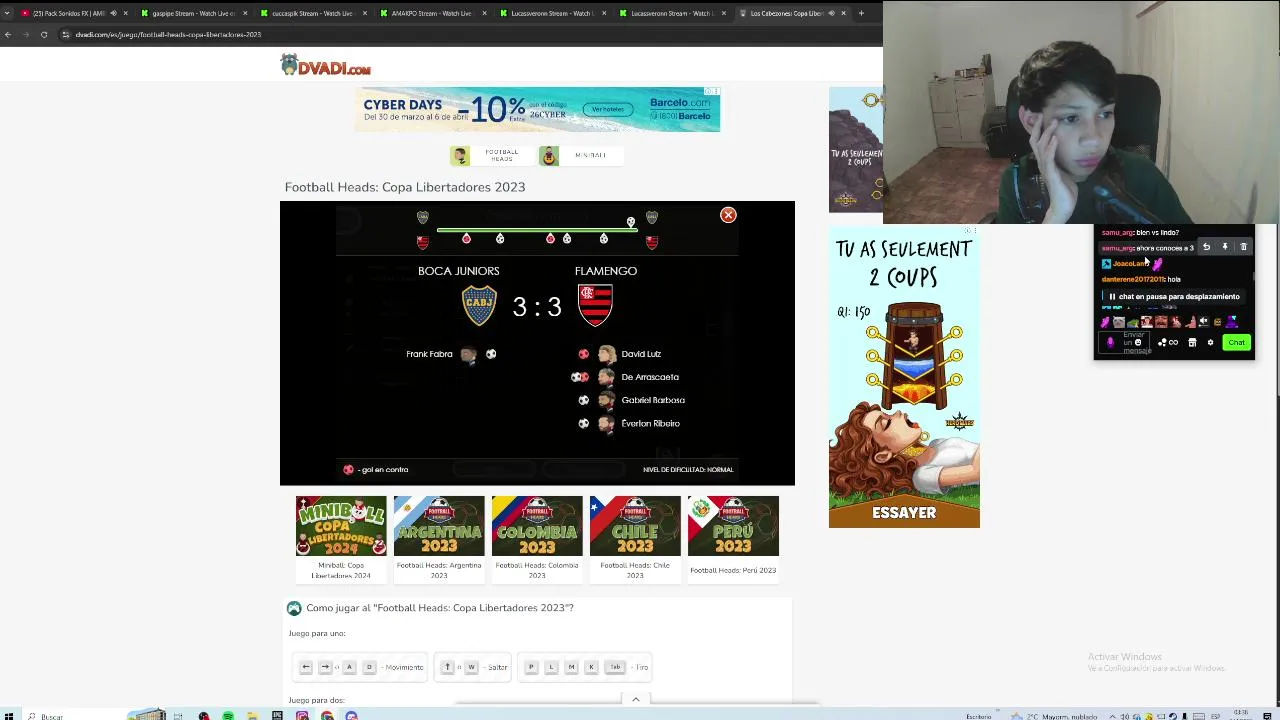Click the 3 : 3 match score
Screen dimensions: 1280x720
point(537,307)
